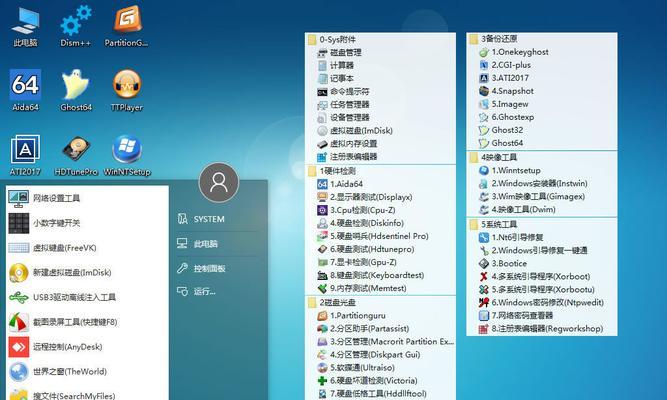Launch 8.注册表编辑器(Regworkshop)

(542, 329)
